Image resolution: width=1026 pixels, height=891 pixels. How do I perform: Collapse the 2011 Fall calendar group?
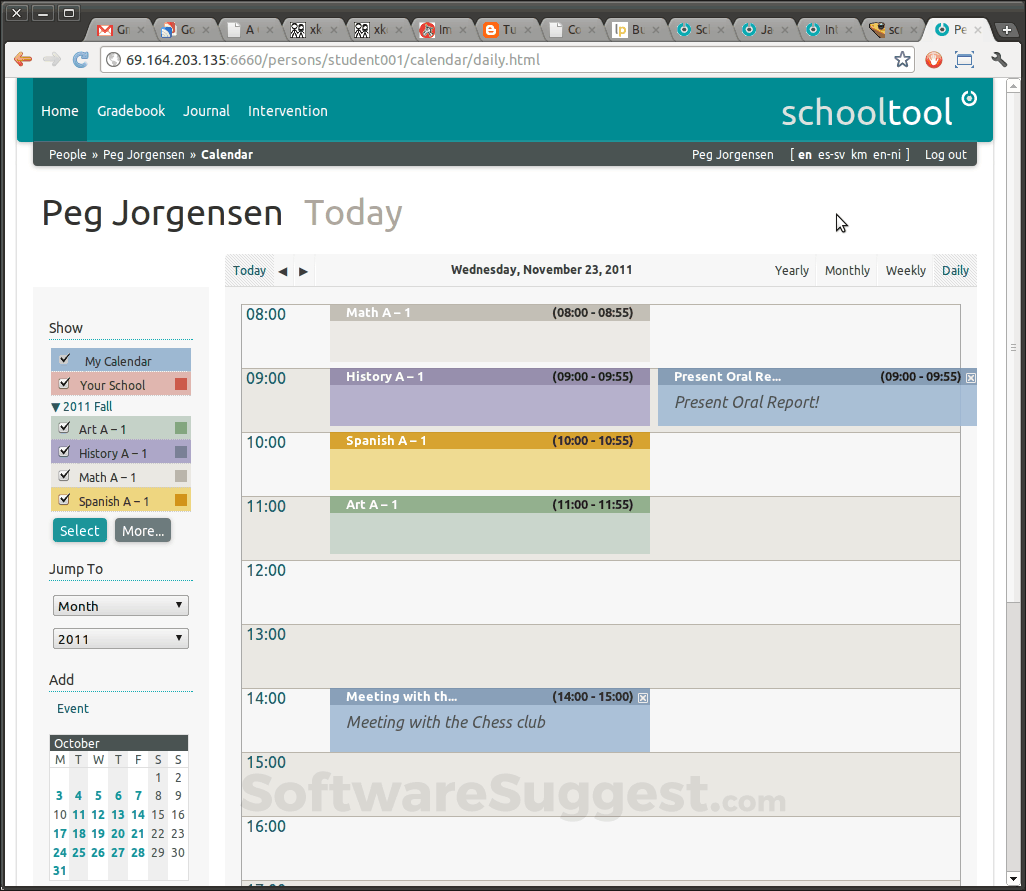coord(57,406)
